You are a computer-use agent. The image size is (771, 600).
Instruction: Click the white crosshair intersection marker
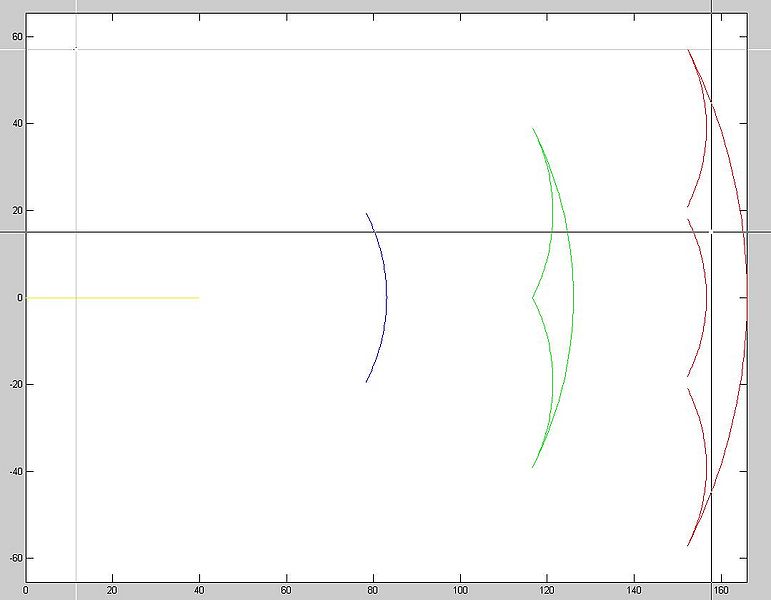pyautogui.click(x=711, y=232)
